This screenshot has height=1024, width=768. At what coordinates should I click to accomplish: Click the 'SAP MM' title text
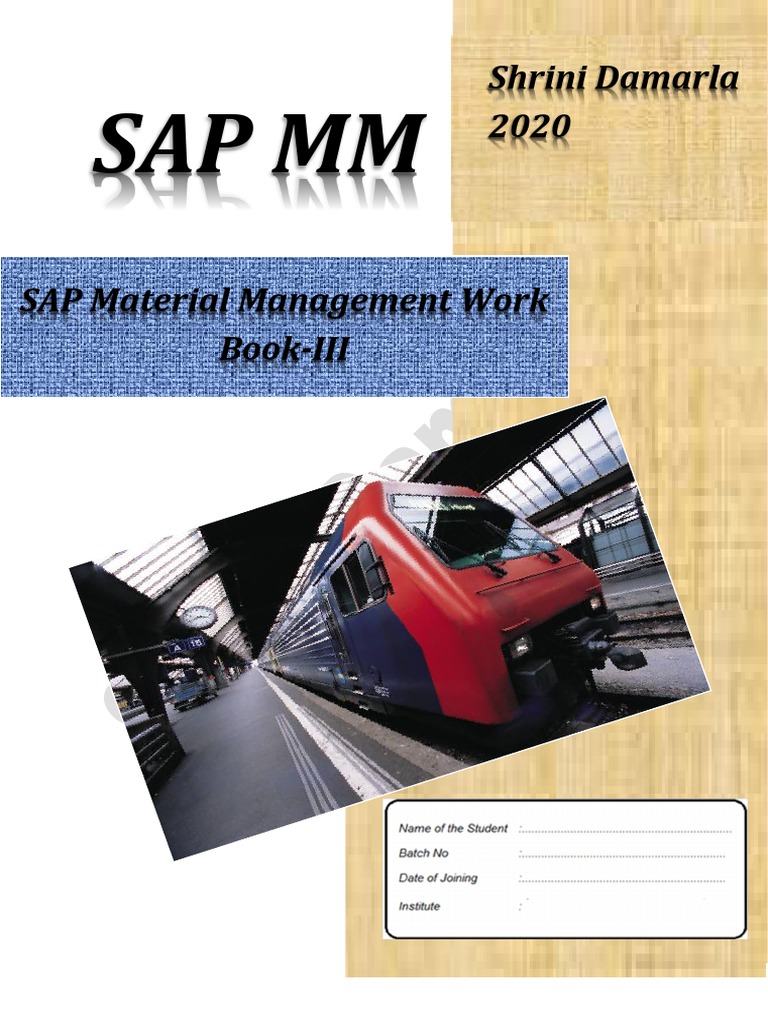pos(259,144)
